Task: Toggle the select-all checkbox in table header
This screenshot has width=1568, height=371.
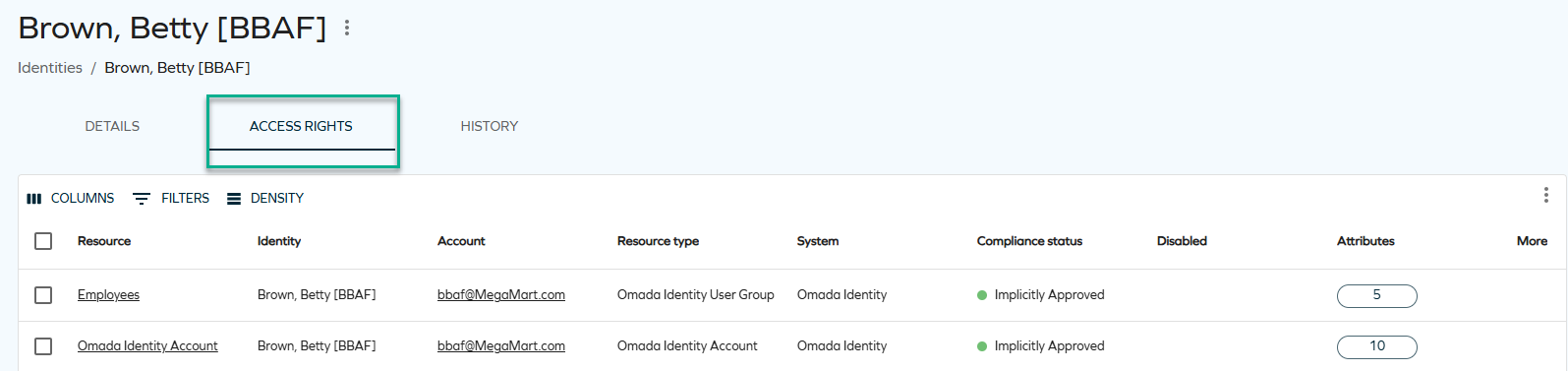Action: click(43, 241)
